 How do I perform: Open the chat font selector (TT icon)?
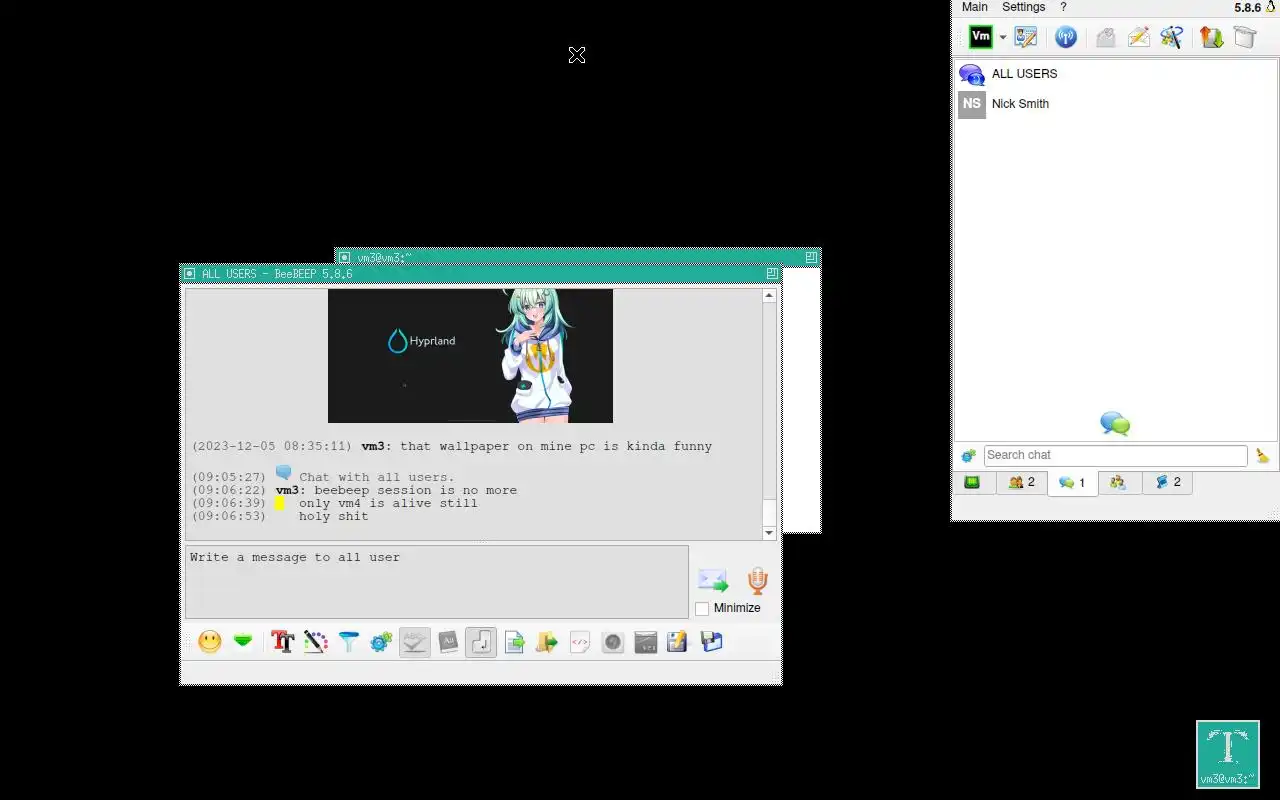click(x=282, y=642)
